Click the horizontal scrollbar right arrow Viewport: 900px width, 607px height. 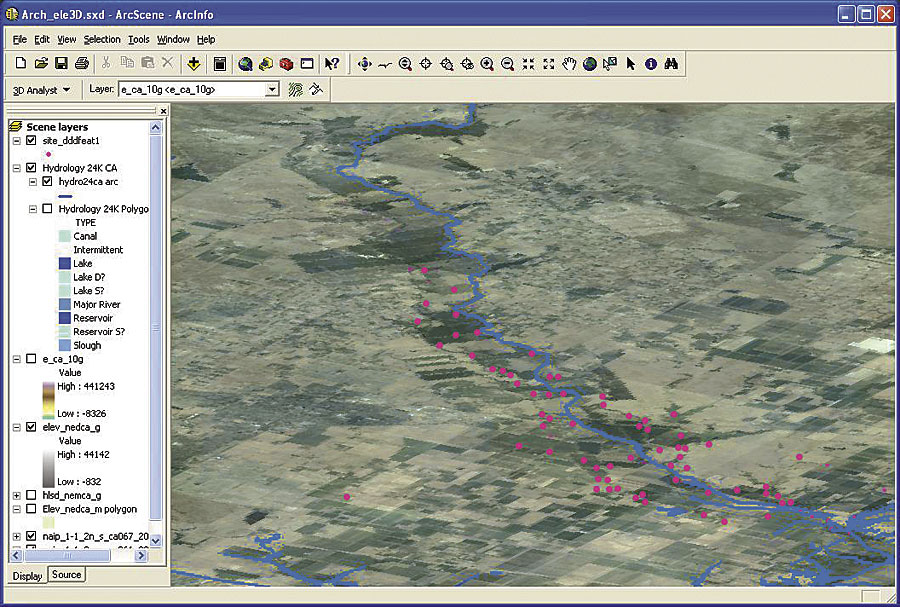(141, 555)
